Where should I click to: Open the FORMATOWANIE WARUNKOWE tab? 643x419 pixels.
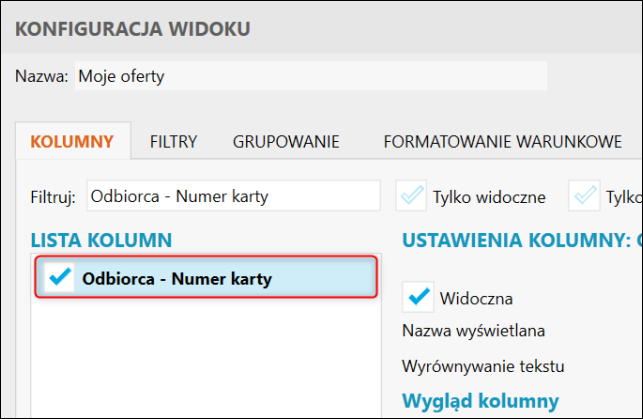point(503,141)
